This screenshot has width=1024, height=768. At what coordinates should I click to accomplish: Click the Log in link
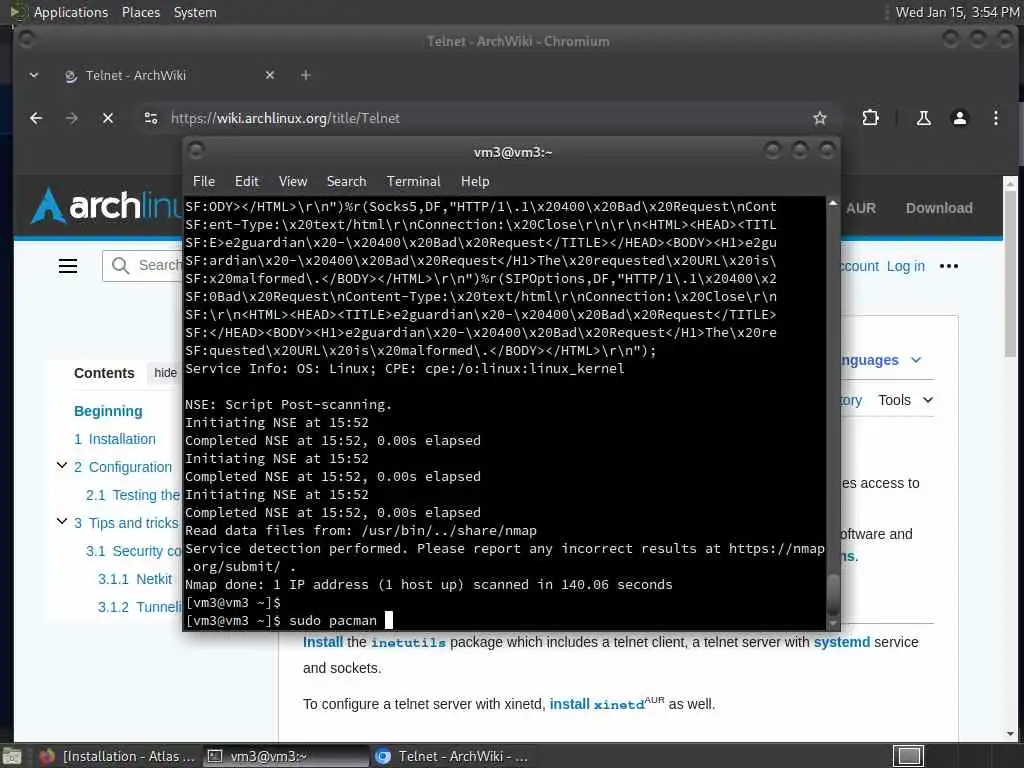[905, 266]
